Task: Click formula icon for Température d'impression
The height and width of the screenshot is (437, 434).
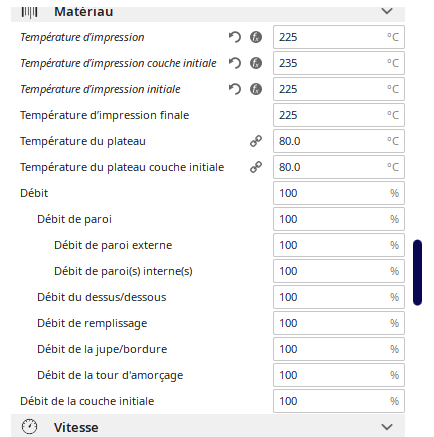Action: 256,37
